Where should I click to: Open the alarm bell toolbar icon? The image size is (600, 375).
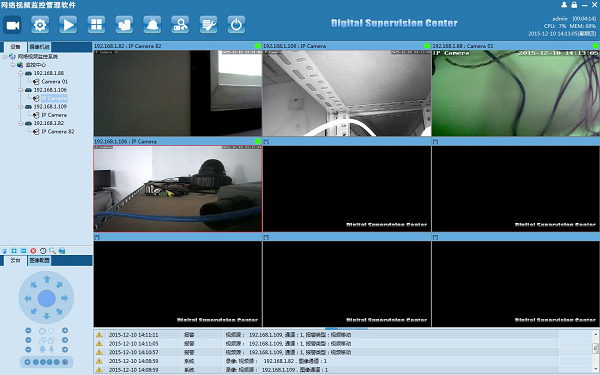(x=152, y=25)
